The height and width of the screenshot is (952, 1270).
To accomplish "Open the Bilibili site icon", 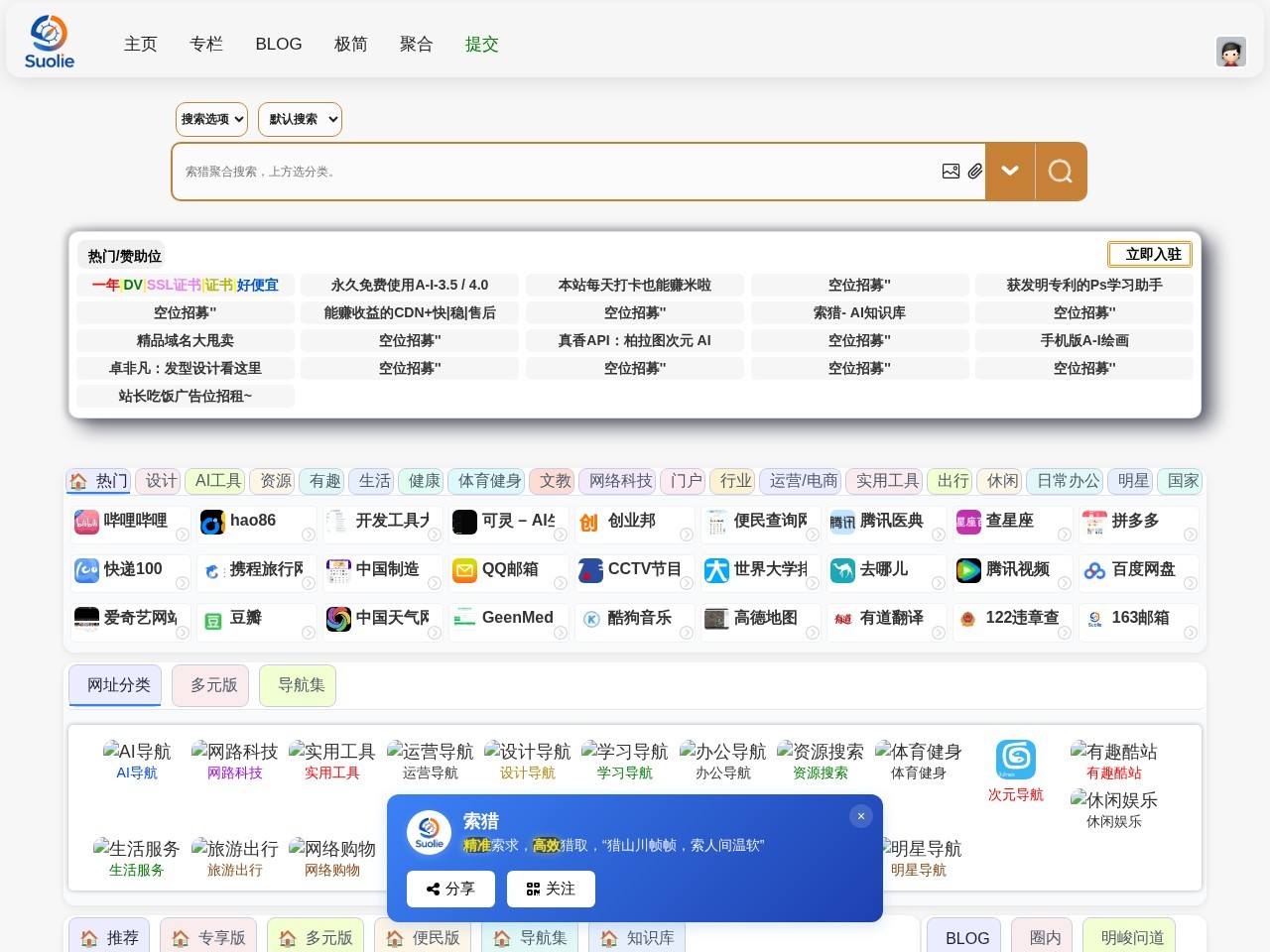I will click(x=87, y=522).
